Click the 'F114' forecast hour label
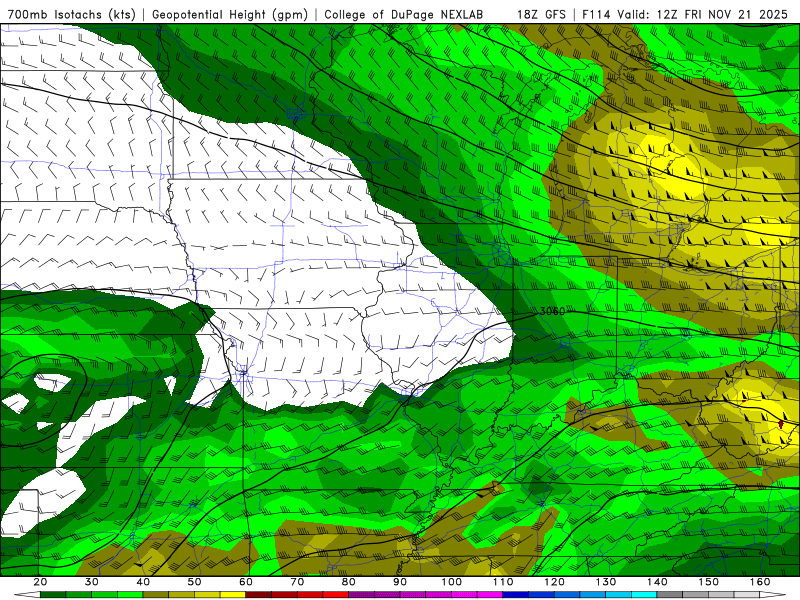The width and height of the screenshot is (800, 600). coord(596,14)
